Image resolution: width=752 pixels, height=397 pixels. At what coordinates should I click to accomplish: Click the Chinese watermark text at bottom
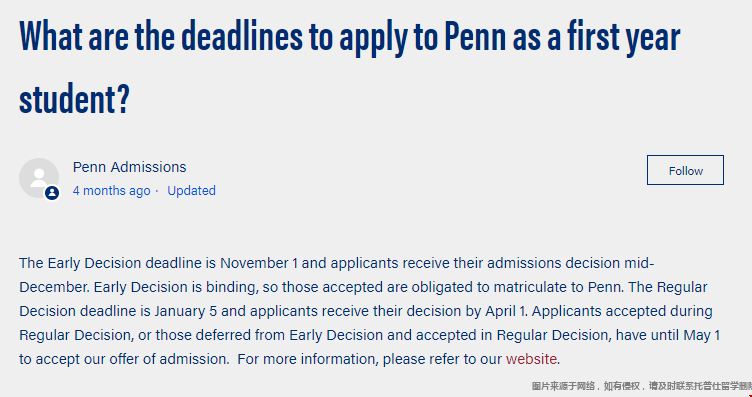[x=641, y=385]
